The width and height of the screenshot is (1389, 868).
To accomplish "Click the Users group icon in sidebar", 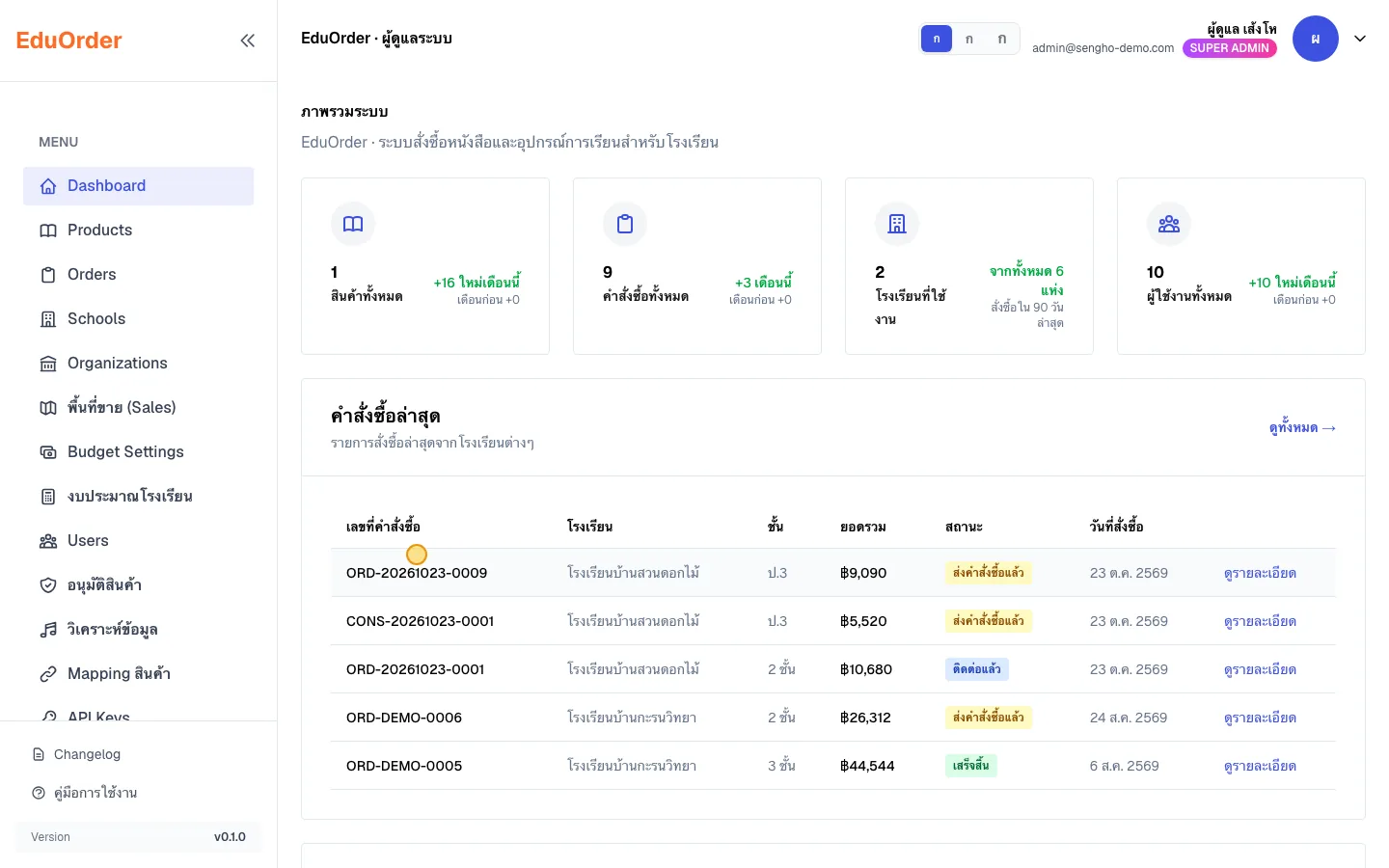I will pyautogui.click(x=48, y=541).
